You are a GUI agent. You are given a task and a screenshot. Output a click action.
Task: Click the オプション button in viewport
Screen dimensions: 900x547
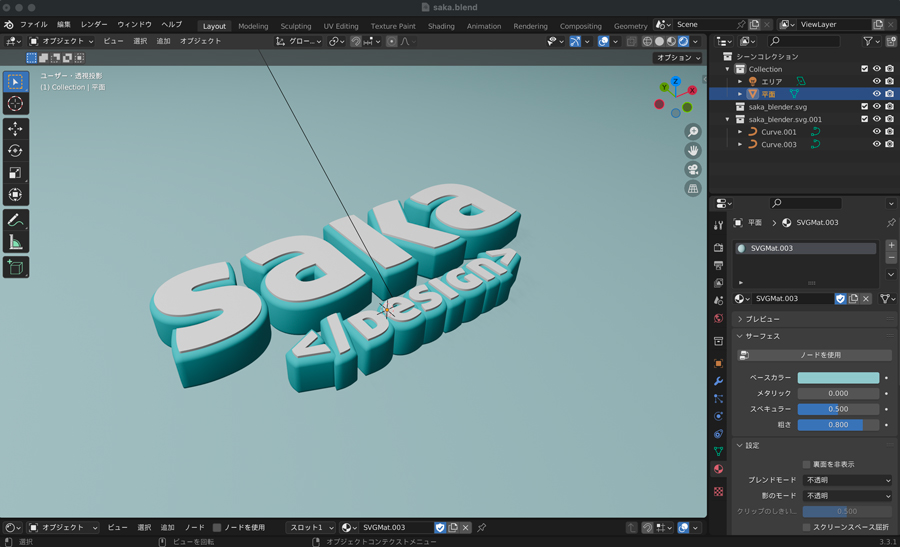coord(677,58)
